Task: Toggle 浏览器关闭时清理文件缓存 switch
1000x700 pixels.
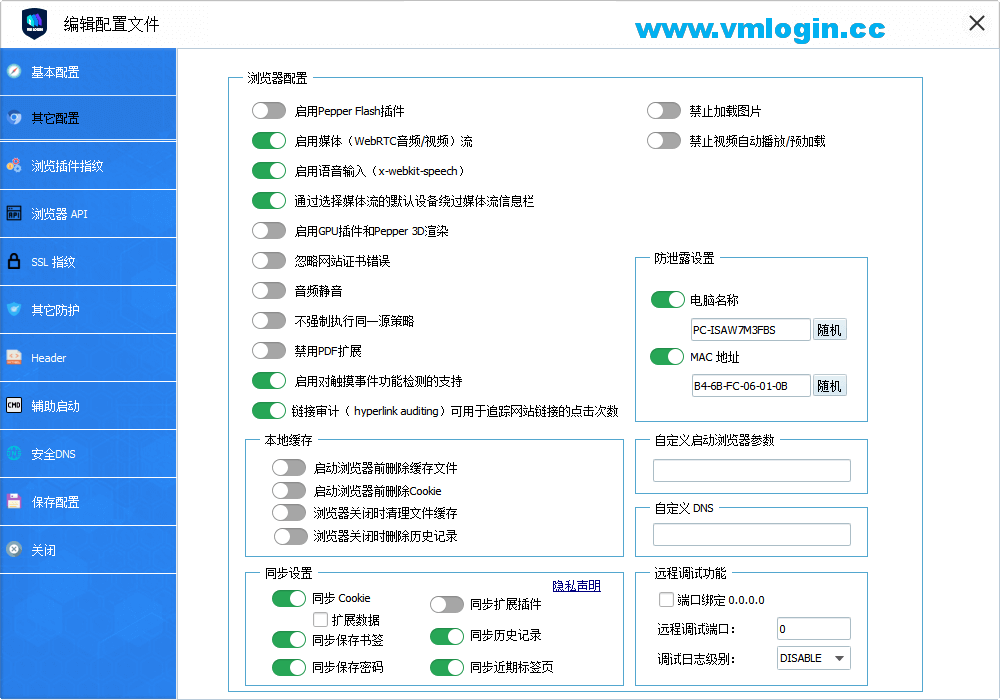Action: pyautogui.click(x=289, y=513)
